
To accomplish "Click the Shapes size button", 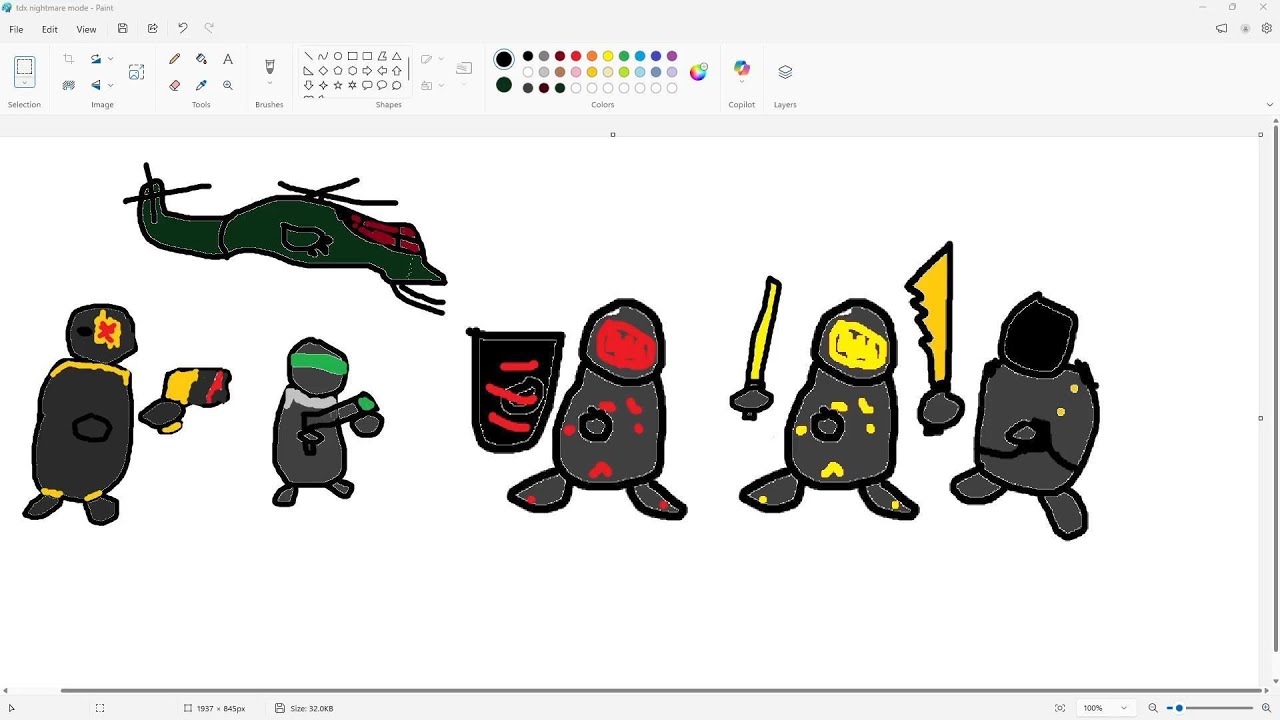I will point(464,68).
